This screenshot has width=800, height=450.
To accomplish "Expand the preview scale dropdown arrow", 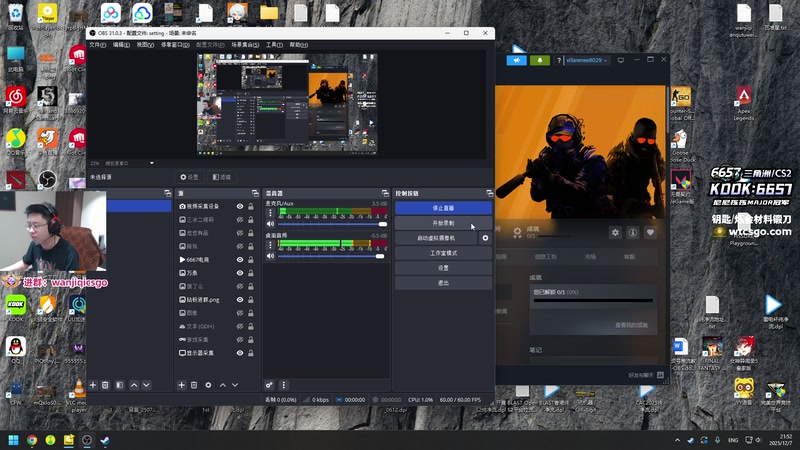I will click(152, 163).
